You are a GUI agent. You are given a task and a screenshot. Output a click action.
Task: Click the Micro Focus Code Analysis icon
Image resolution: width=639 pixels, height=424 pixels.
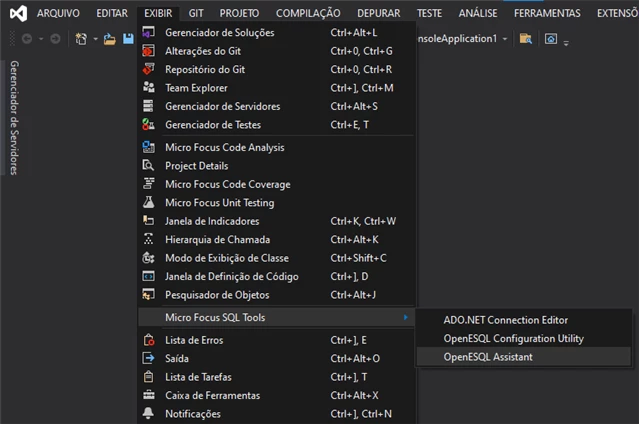148,147
